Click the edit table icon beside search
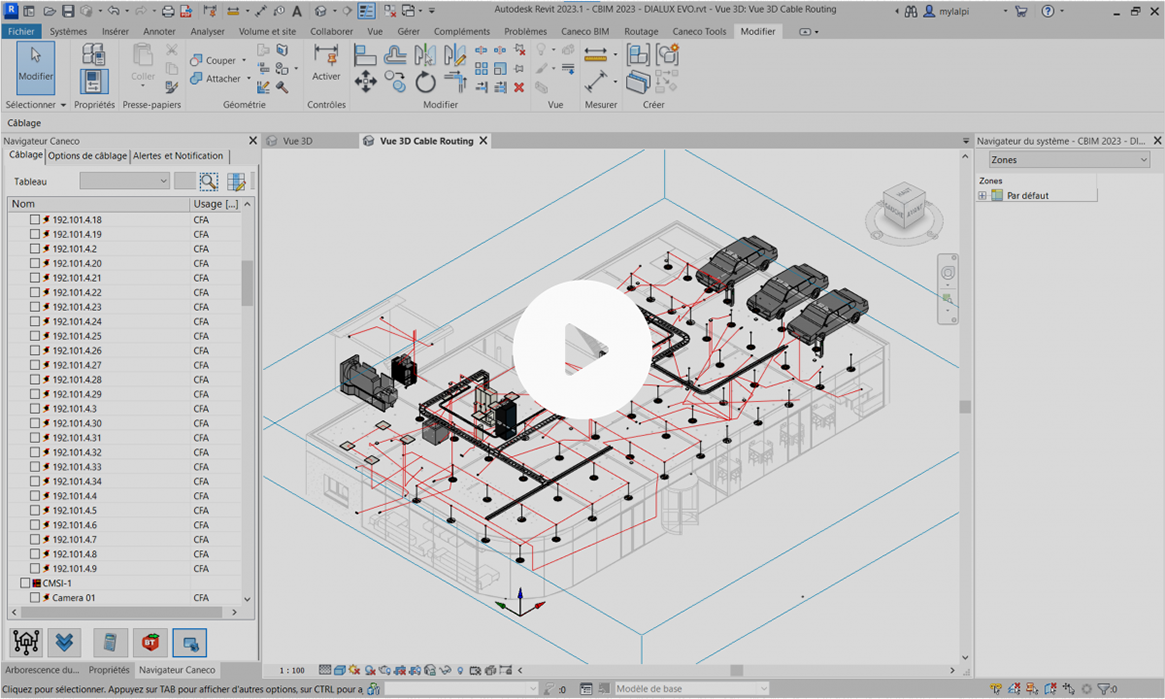Image resolution: width=1165 pixels, height=699 pixels. tap(236, 181)
